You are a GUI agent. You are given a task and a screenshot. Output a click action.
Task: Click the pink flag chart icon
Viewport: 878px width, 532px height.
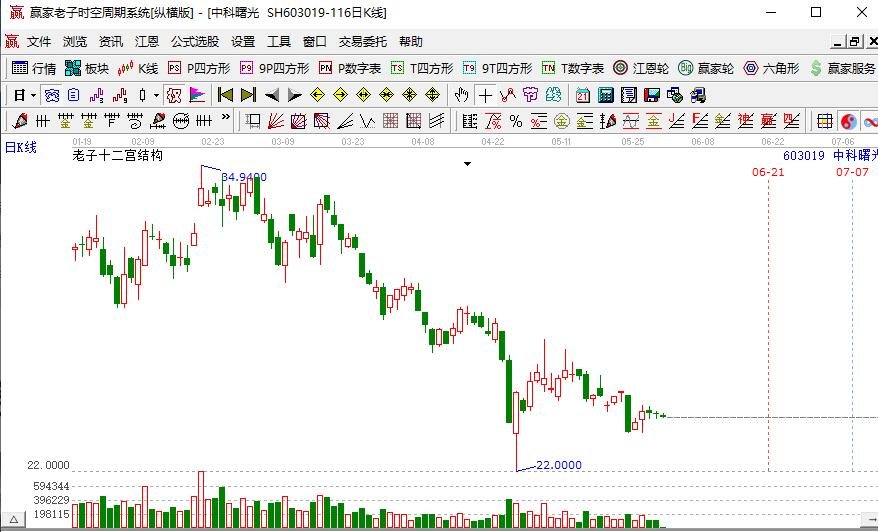point(197,96)
